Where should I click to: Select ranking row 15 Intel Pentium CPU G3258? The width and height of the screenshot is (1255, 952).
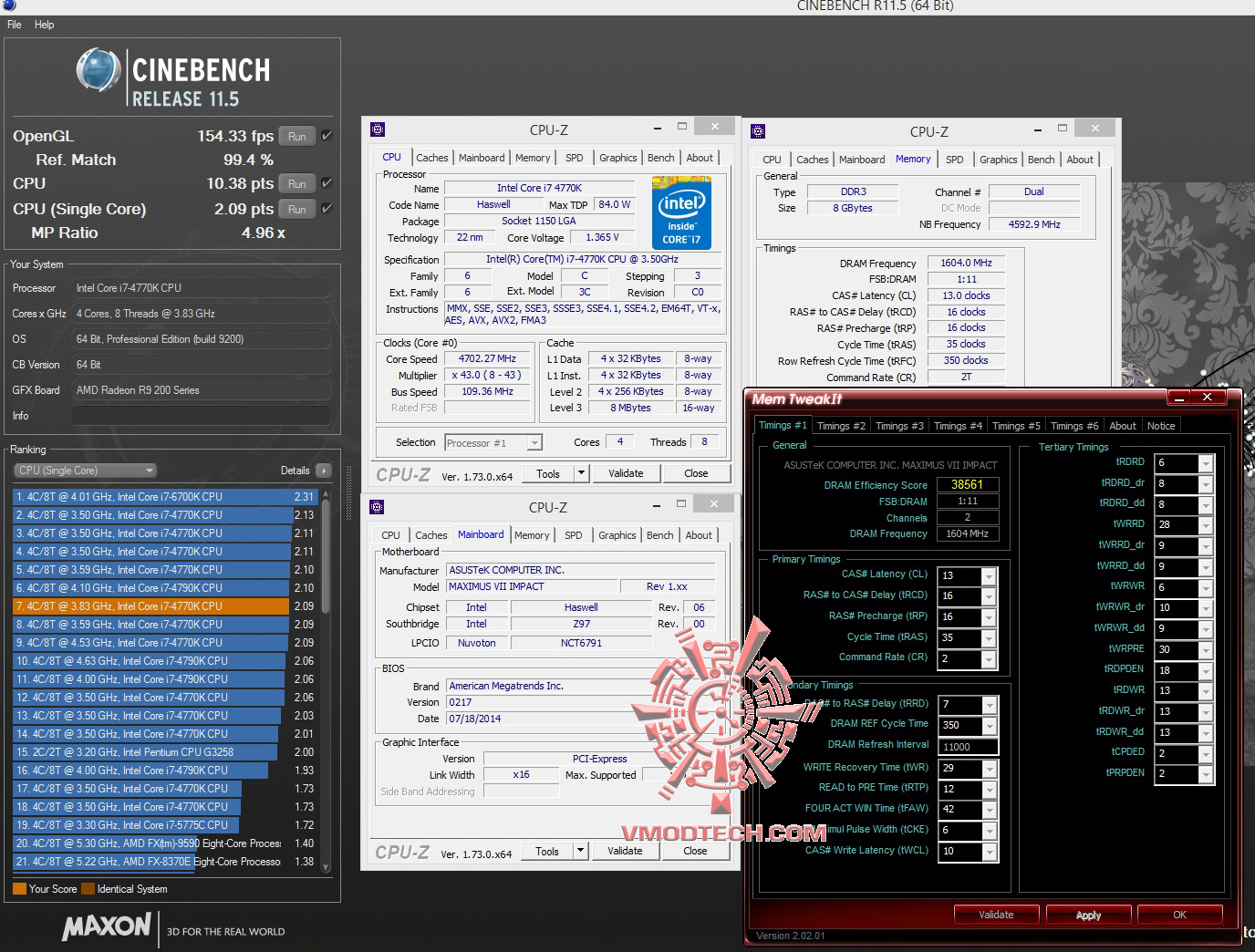click(x=164, y=752)
